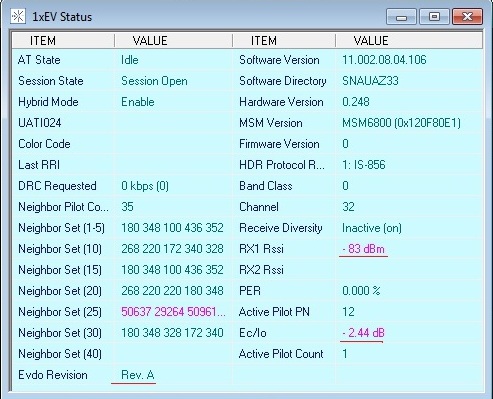Select the RX1 Rssi label
Viewport: 493px width, 399px height.
coord(261,249)
